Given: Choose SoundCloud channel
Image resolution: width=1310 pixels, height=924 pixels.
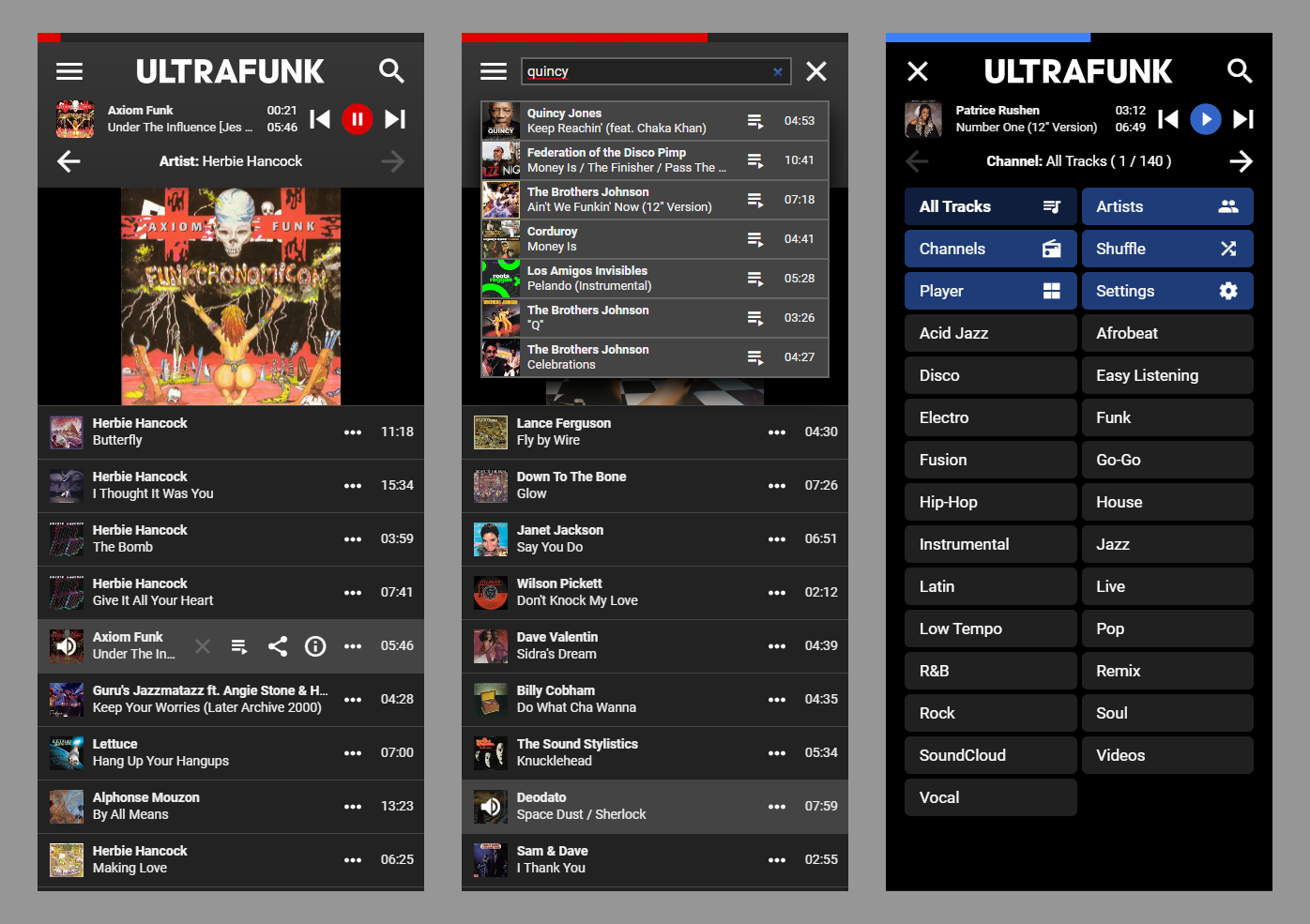Looking at the screenshot, I should coord(991,755).
